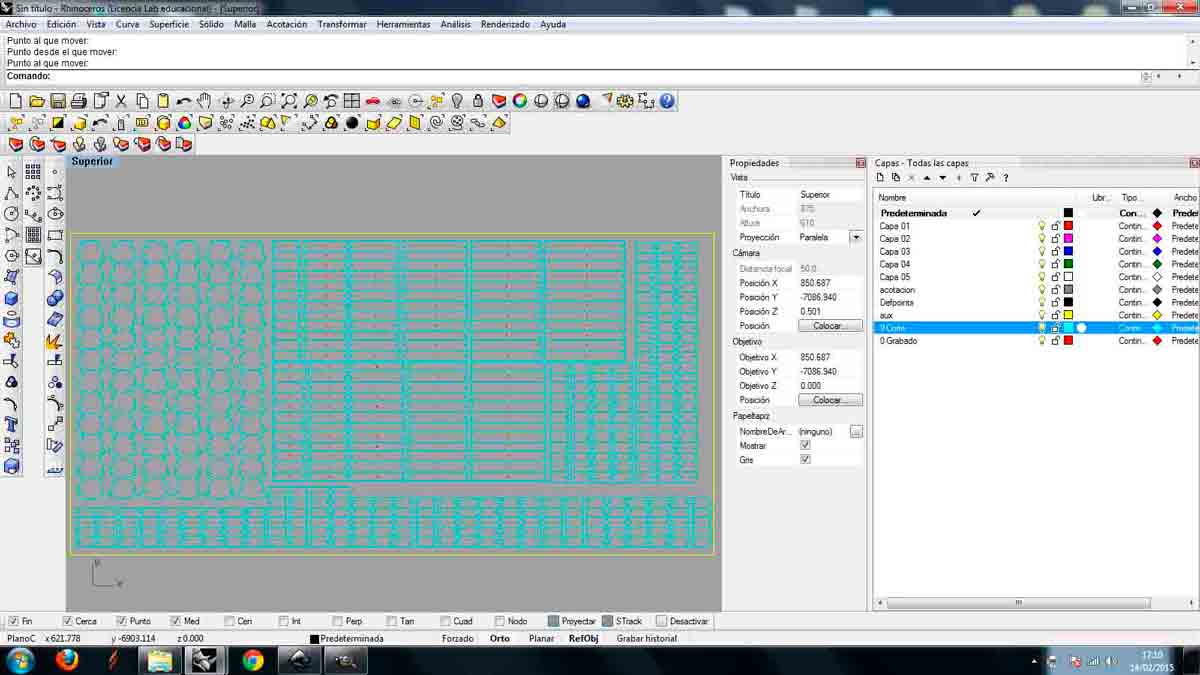Image resolution: width=1200 pixels, height=675 pixels.
Task: Toggle Planar mode in status bar
Action: click(x=541, y=638)
